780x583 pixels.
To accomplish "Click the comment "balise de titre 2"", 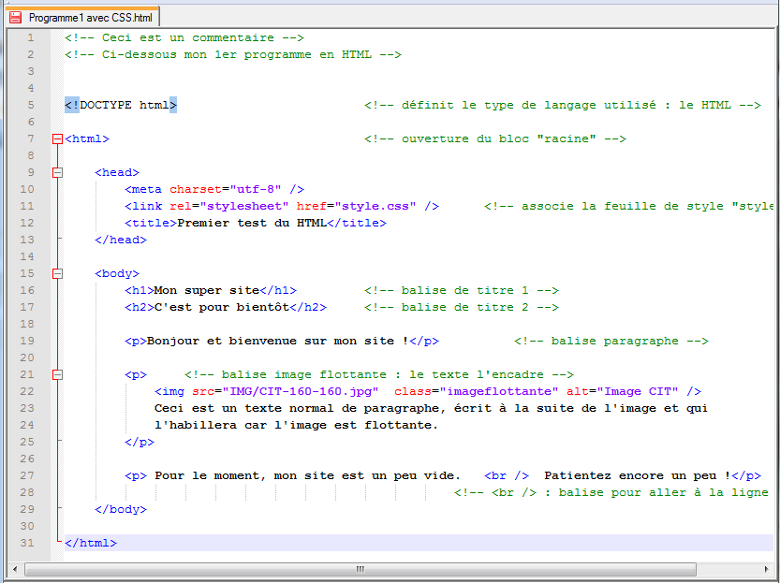I will 461,307.
